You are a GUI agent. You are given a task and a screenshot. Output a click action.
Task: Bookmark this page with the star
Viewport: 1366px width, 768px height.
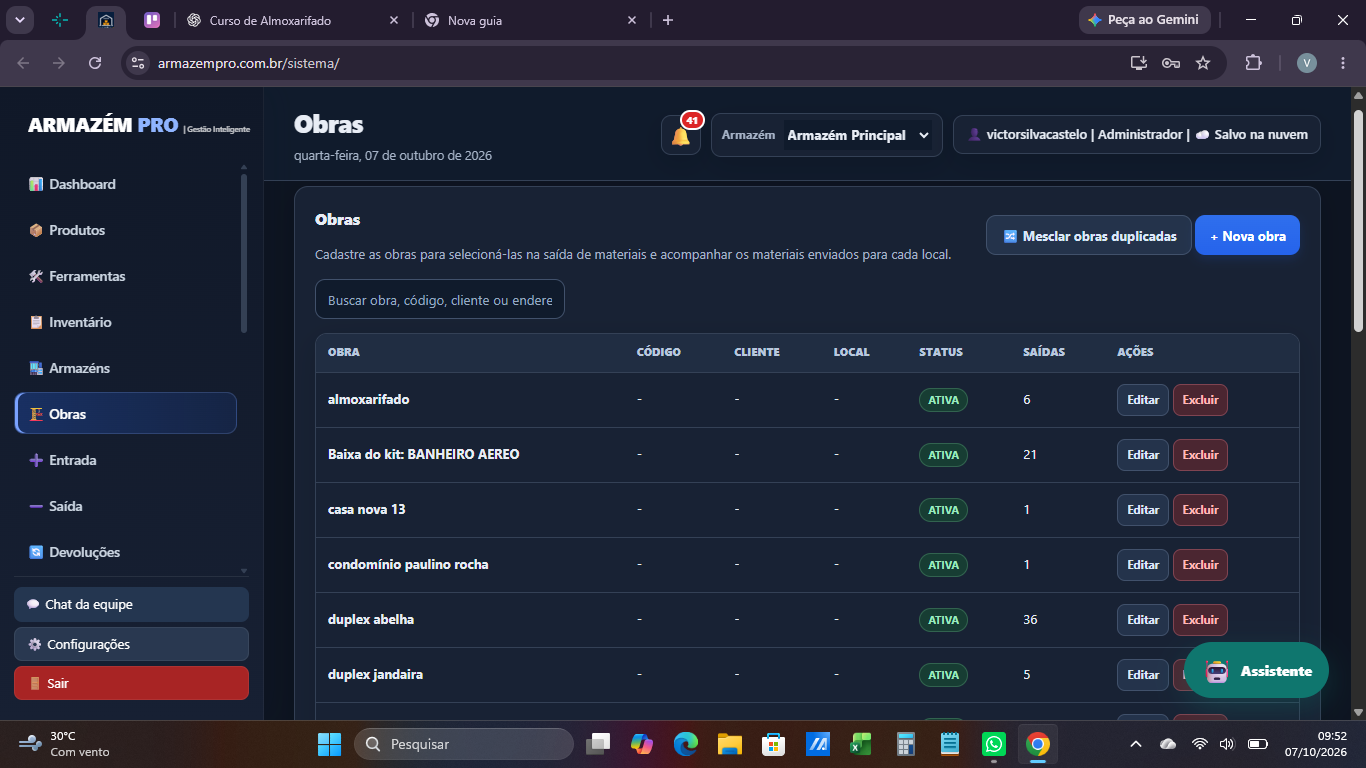[x=1203, y=63]
